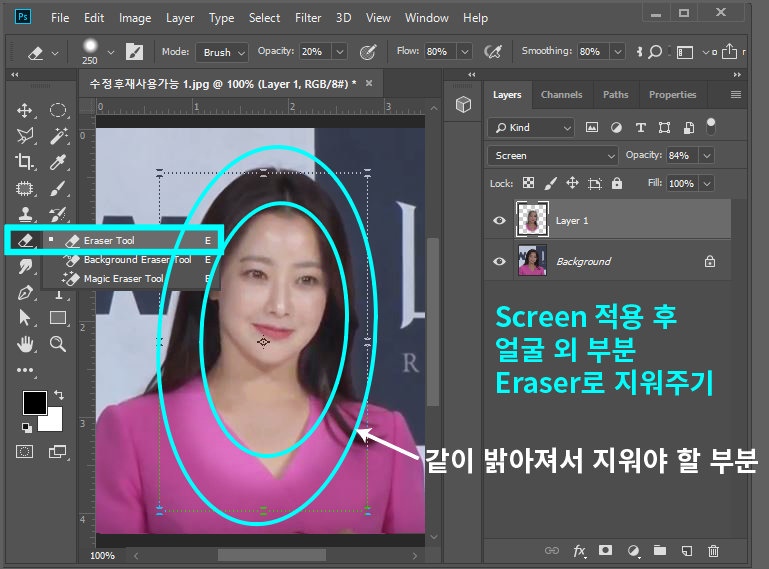Select the Patch healing tool
Viewport: 769px width, 569px height.
(25, 188)
